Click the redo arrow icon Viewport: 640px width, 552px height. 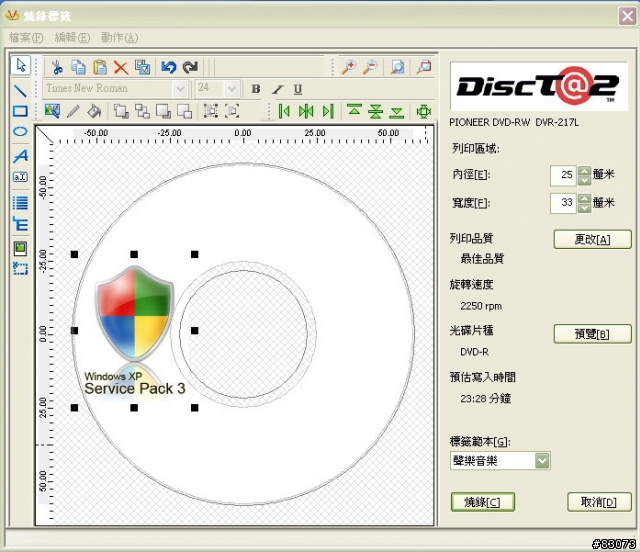coord(190,67)
